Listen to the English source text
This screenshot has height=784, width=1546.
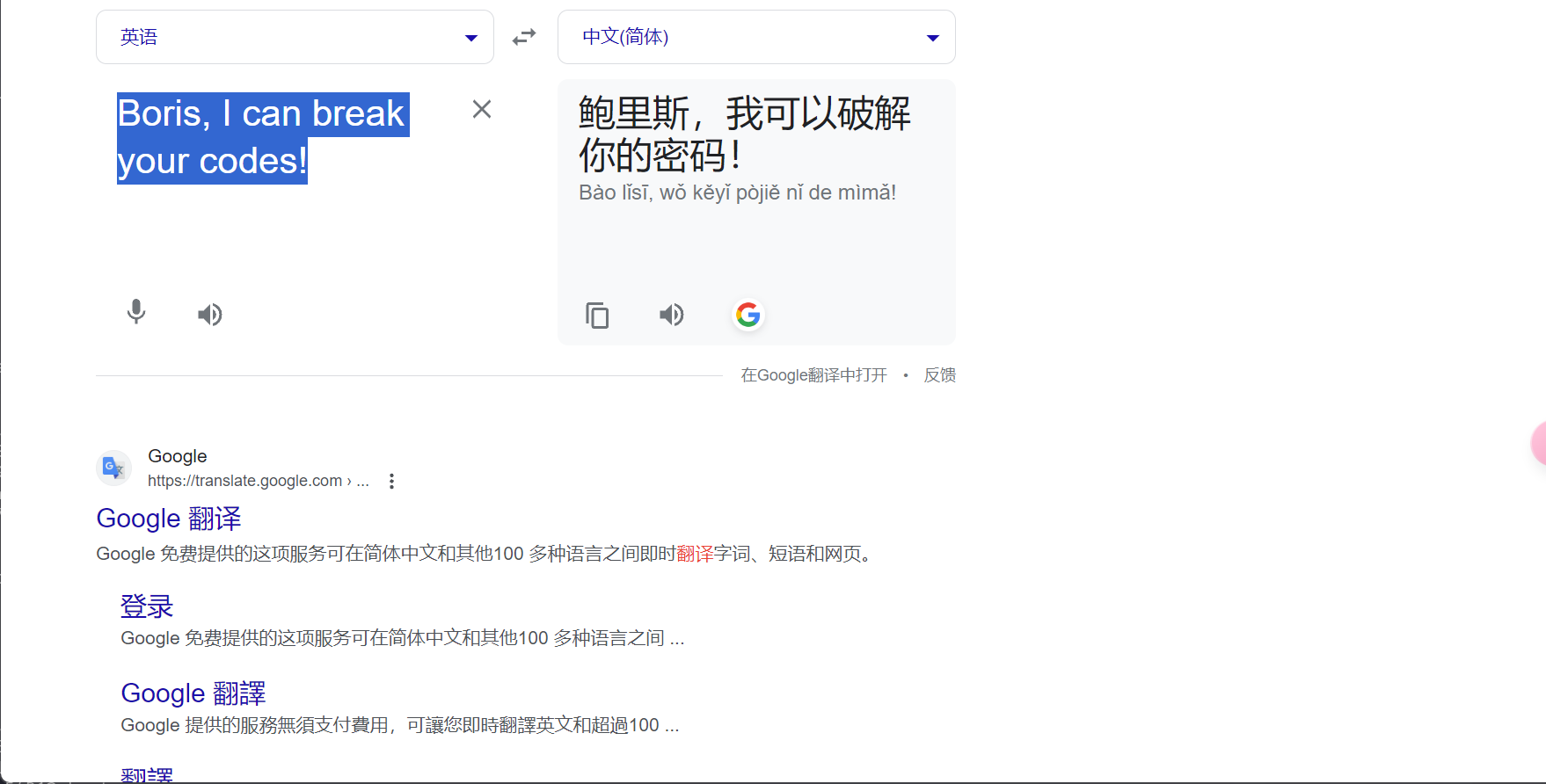(x=210, y=315)
